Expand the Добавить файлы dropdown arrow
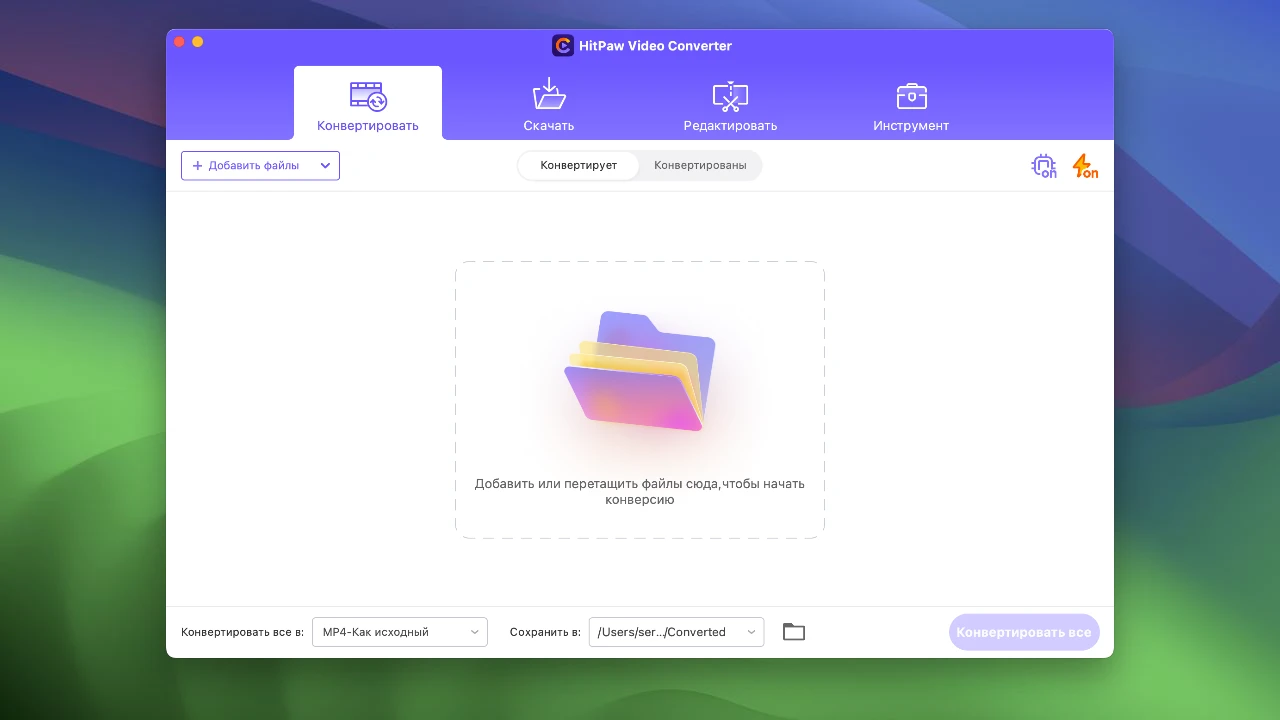Image resolution: width=1280 pixels, height=720 pixels. [x=325, y=166]
